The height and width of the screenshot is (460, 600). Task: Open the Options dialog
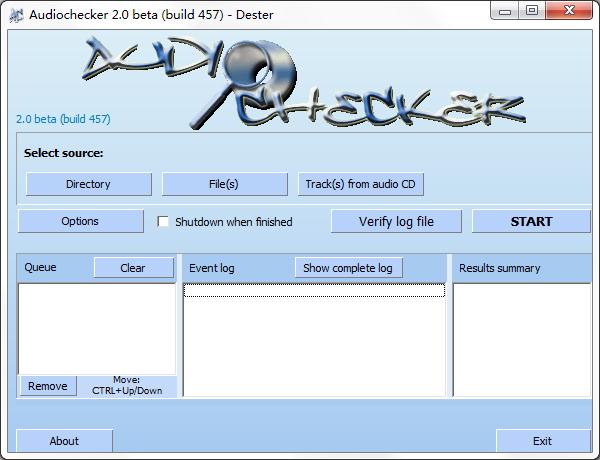coord(81,221)
